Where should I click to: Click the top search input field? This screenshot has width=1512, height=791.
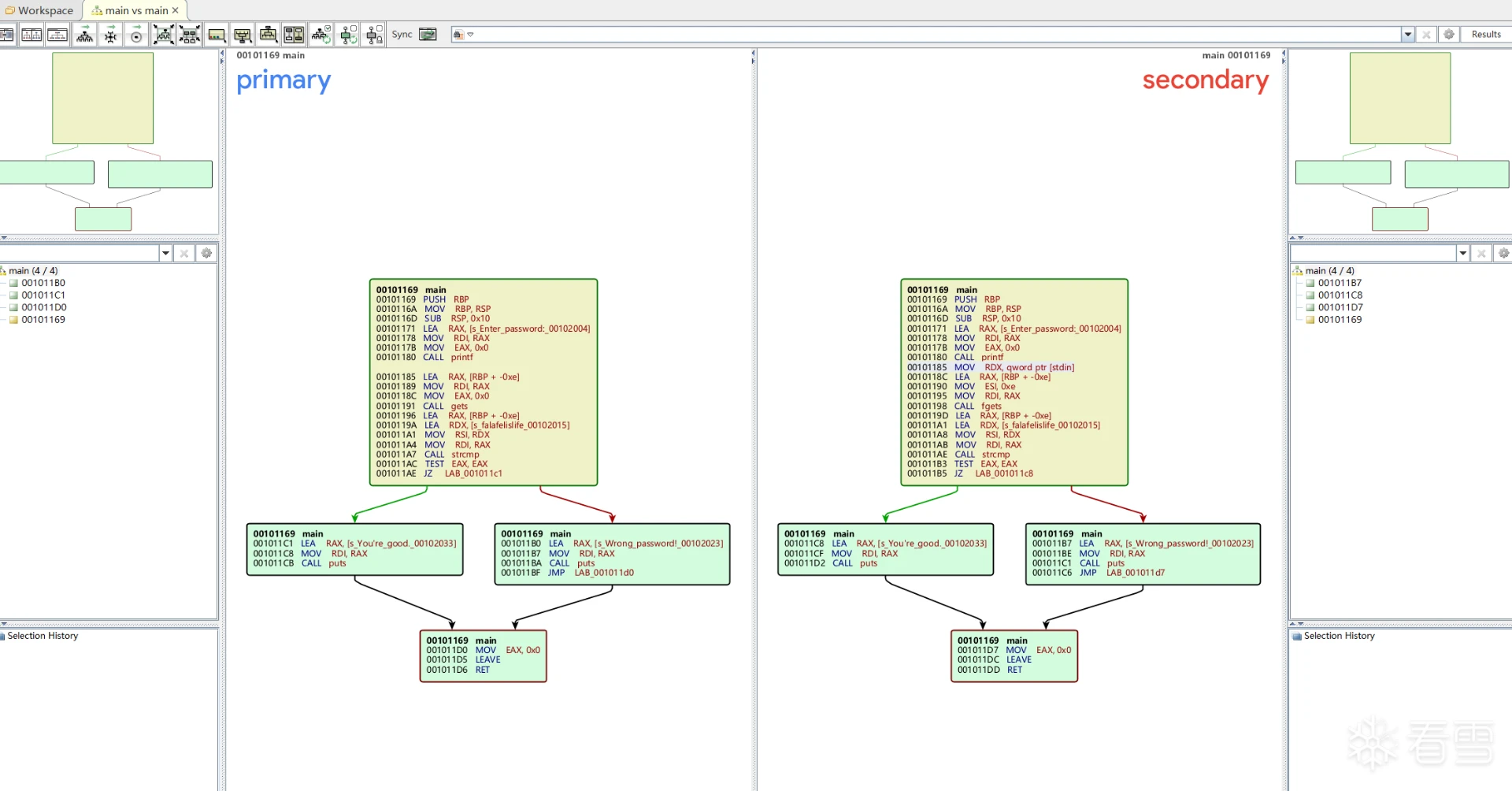929,35
